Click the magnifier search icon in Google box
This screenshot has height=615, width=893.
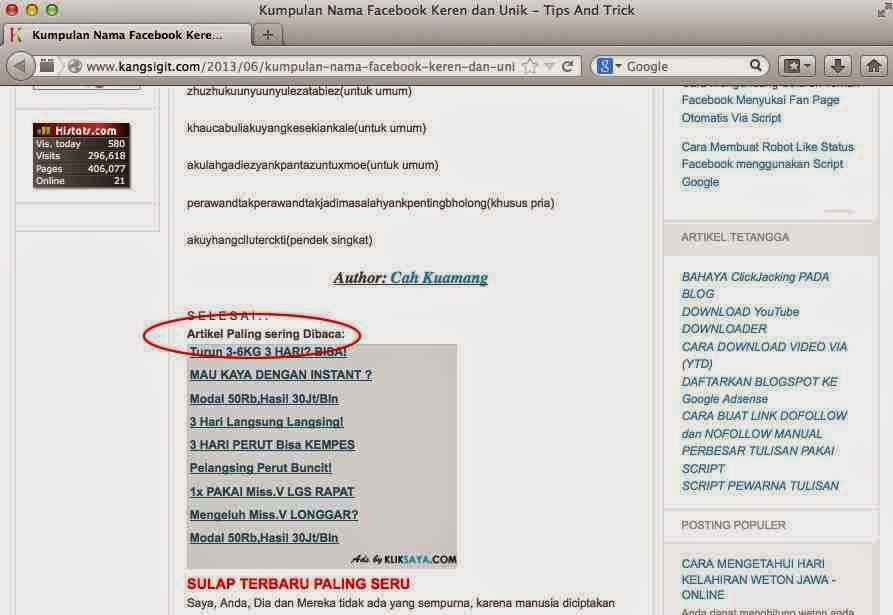click(756, 65)
